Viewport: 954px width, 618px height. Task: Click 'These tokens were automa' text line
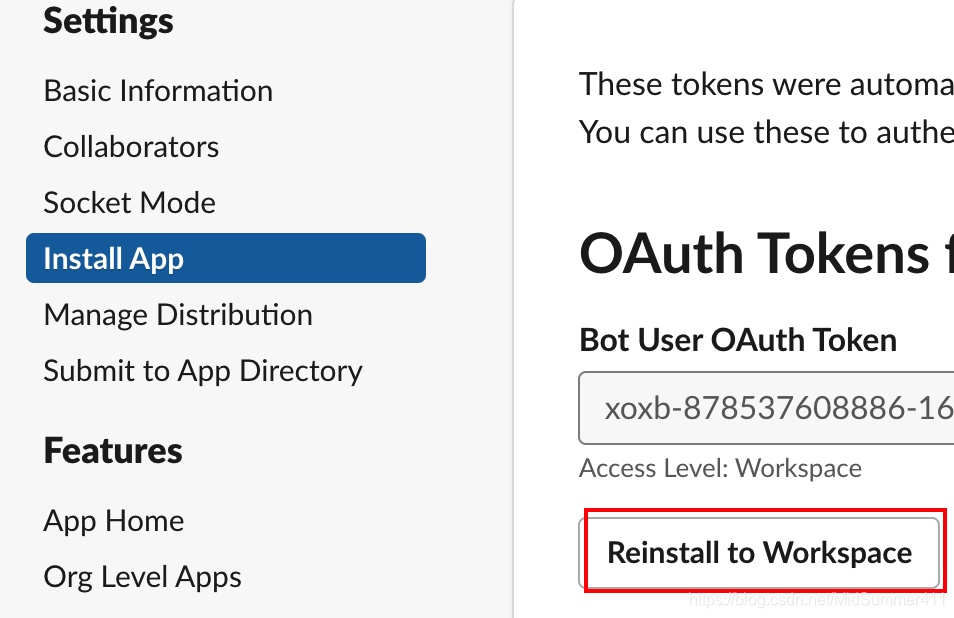767,84
